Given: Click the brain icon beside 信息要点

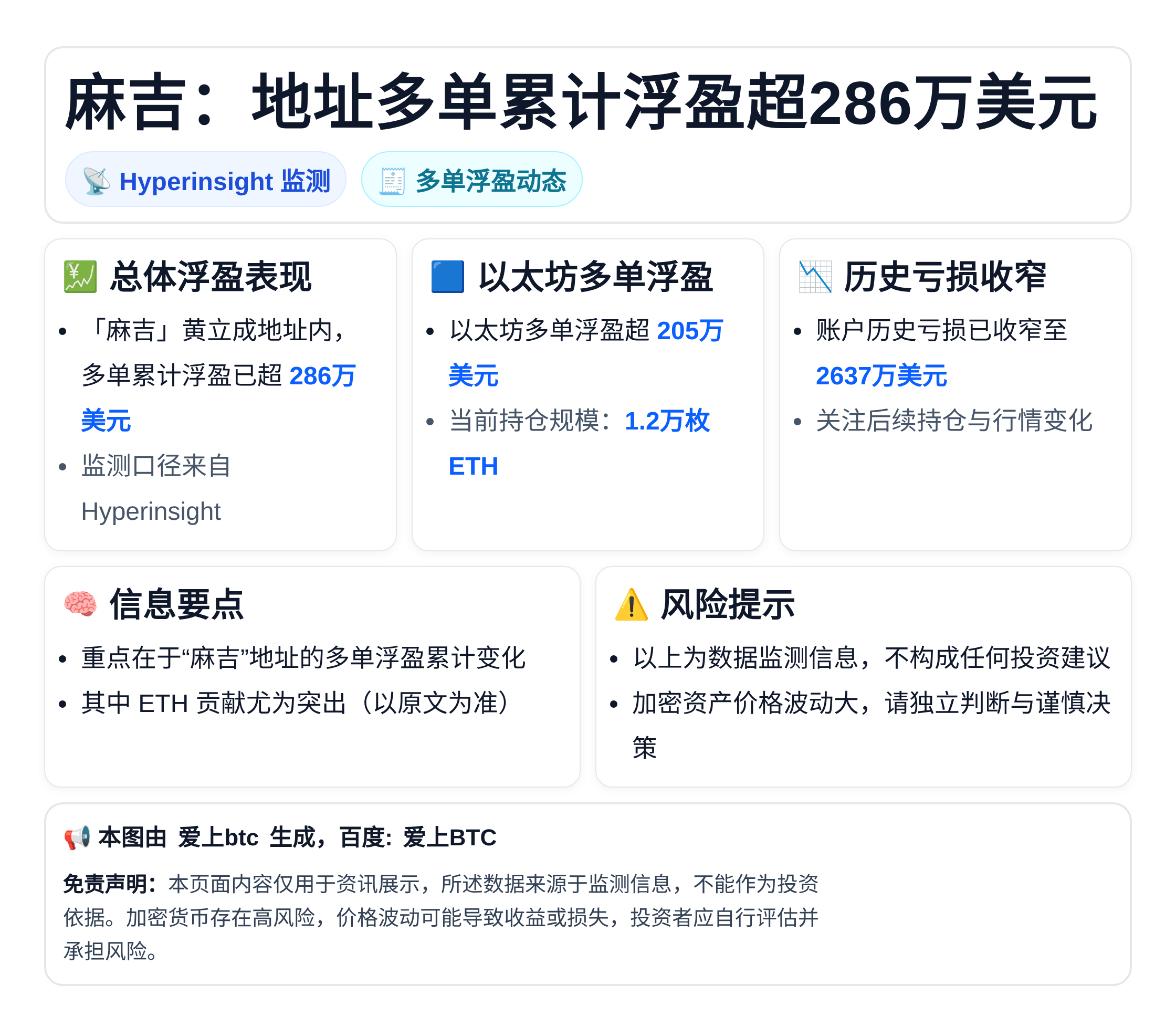Looking at the screenshot, I should [80, 604].
